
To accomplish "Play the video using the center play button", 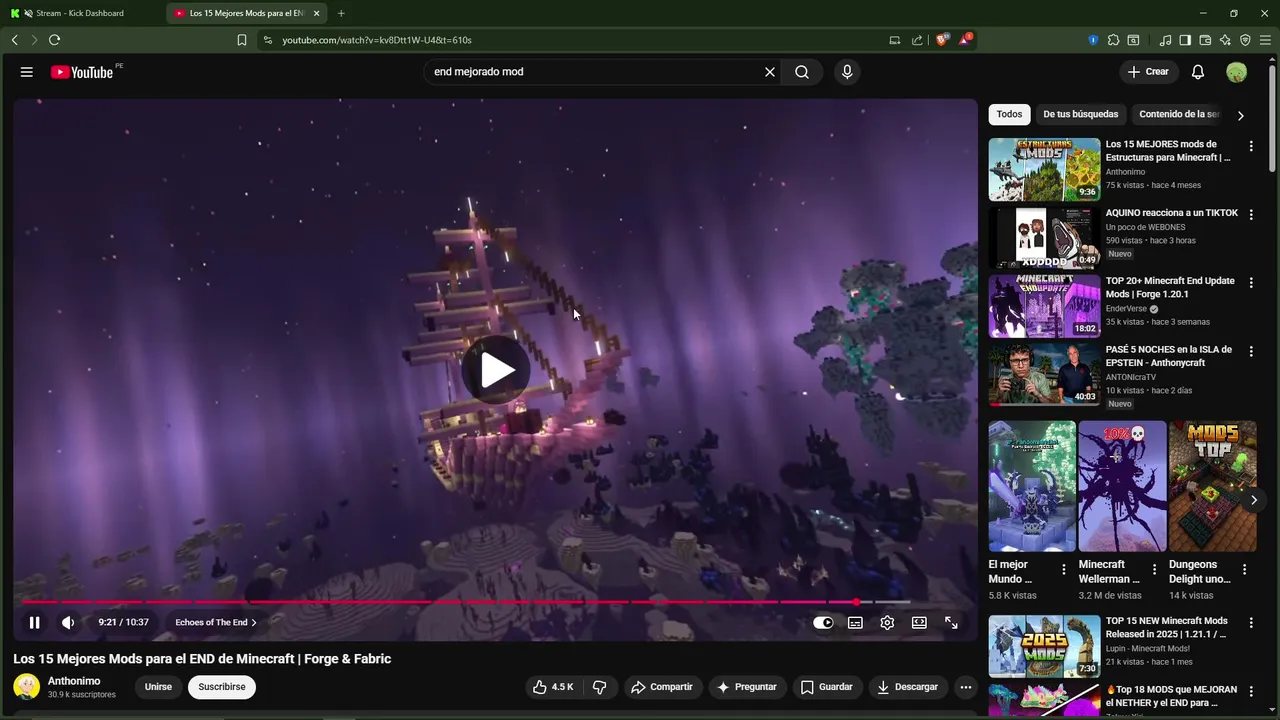I will click(497, 370).
